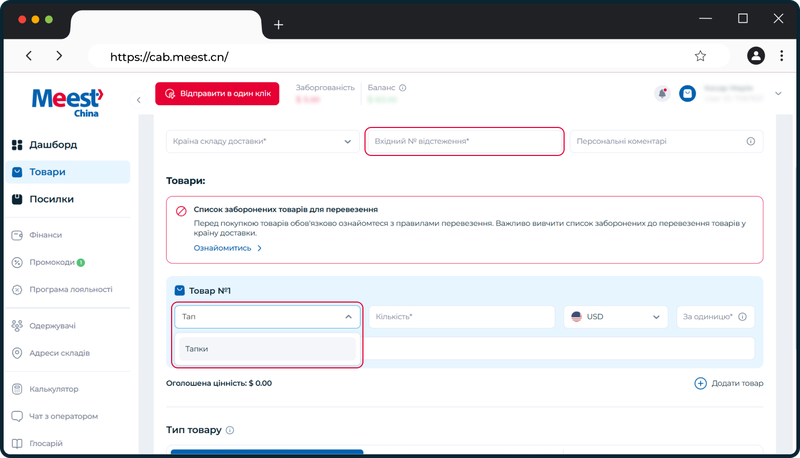Open Посилки section in sidebar

coord(52,199)
